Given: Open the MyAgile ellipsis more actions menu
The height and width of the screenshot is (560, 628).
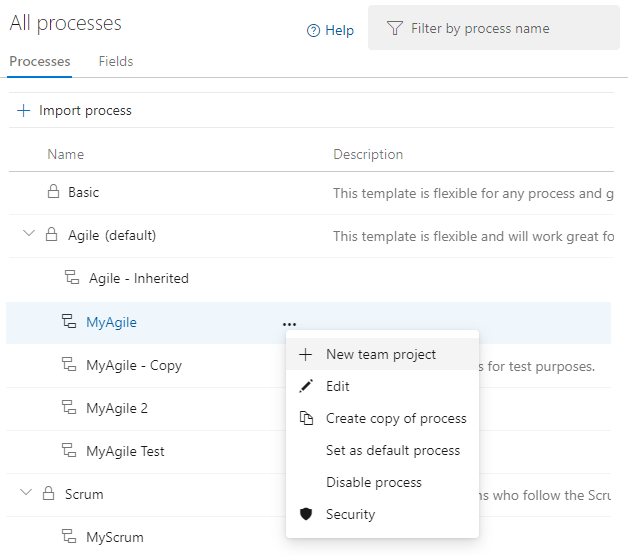Looking at the screenshot, I should 289,323.
